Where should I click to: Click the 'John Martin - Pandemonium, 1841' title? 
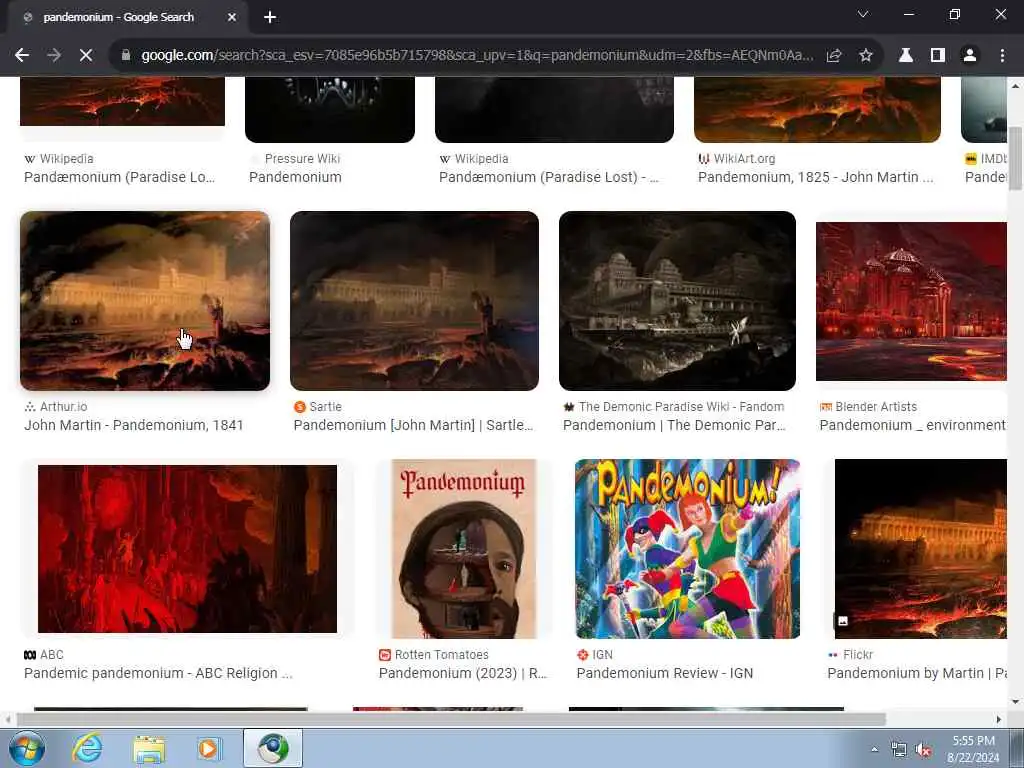(134, 425)
